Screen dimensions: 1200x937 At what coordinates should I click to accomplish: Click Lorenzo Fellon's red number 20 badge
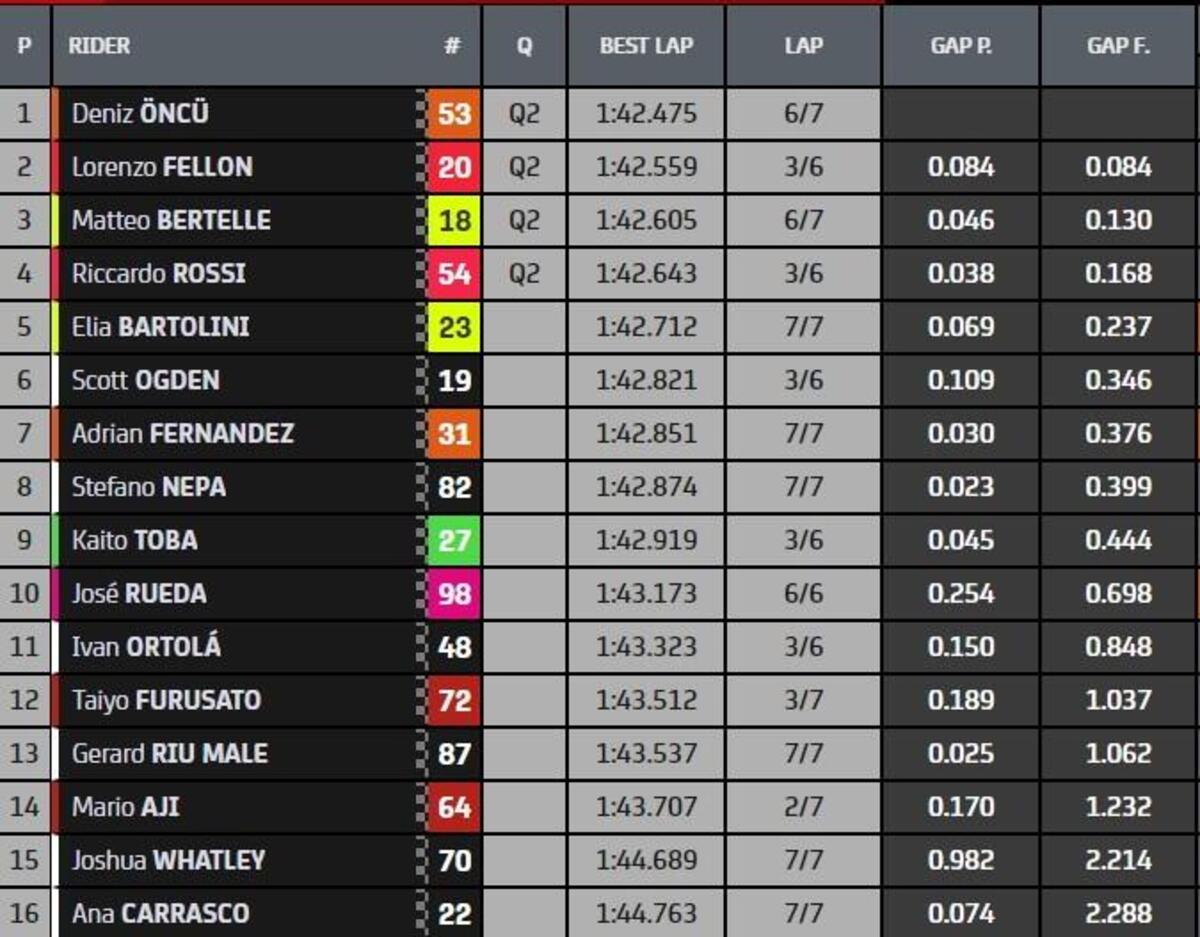[453, 167]
